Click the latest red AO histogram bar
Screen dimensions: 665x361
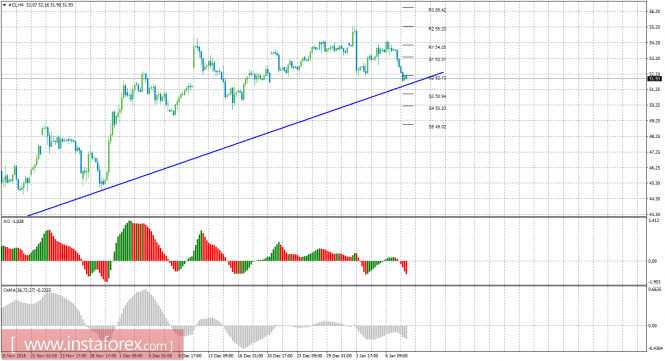pyautogui.click(x=406, y=267)
